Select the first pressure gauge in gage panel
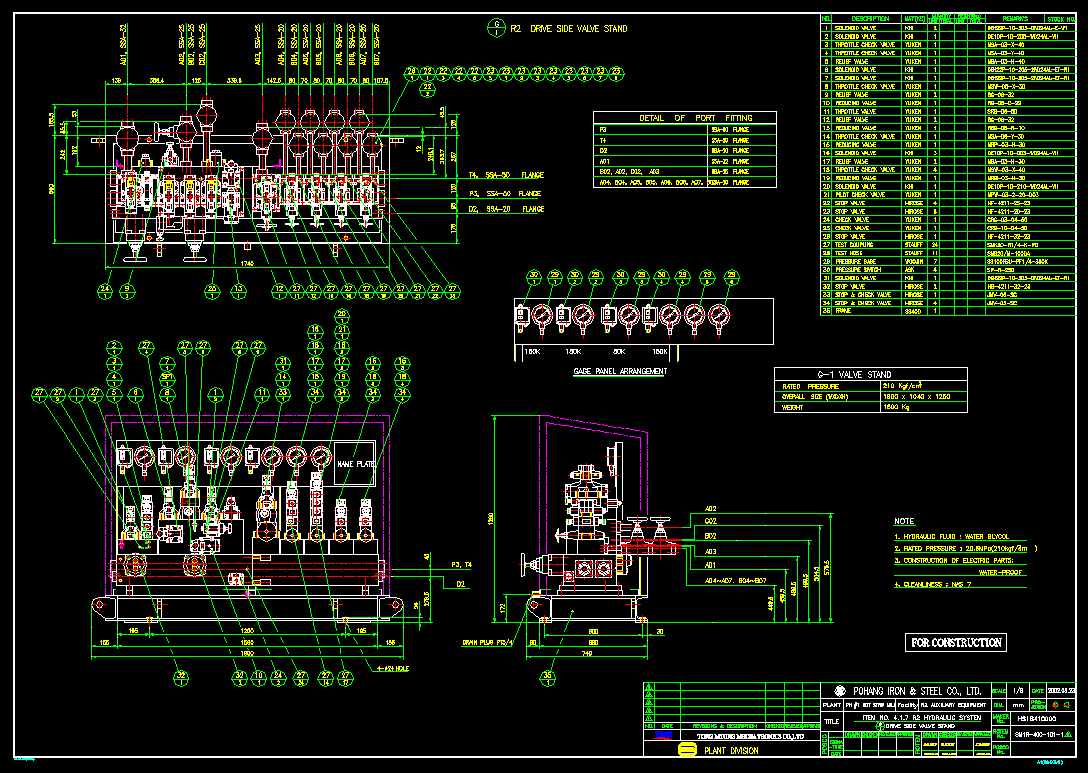 (541, 317)
